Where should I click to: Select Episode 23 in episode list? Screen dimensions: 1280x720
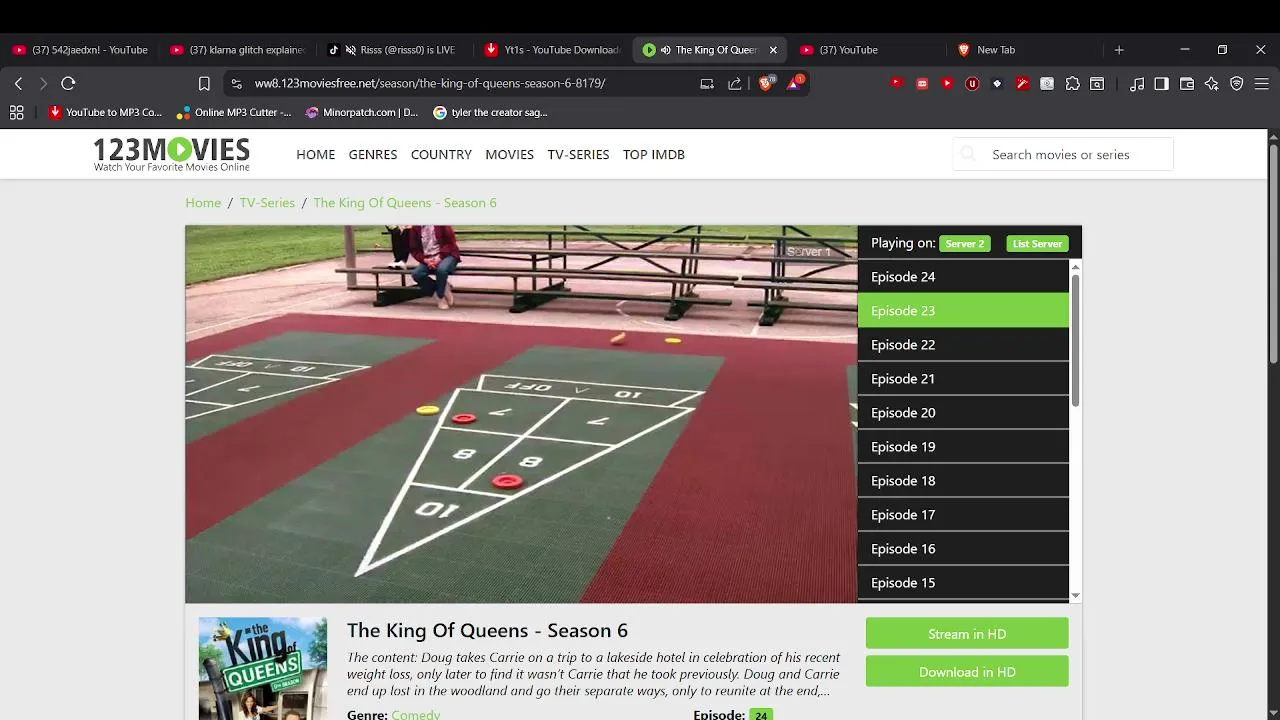(x=963, y=311)
